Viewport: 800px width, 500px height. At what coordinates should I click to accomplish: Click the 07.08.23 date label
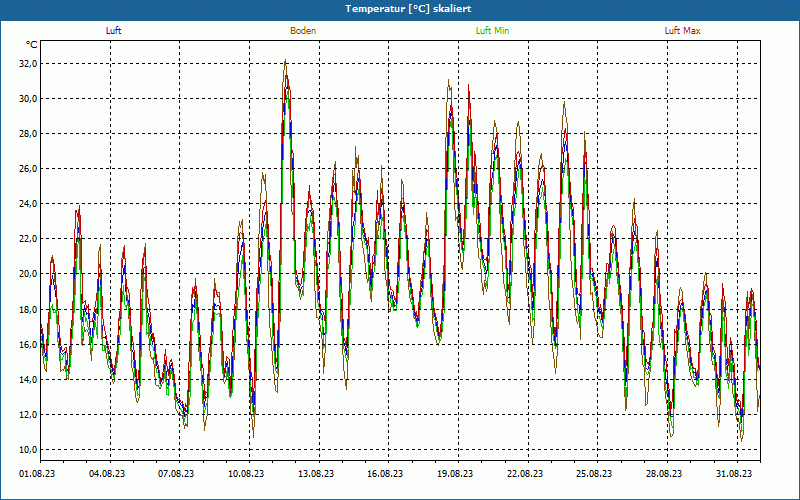coord(176,474)
